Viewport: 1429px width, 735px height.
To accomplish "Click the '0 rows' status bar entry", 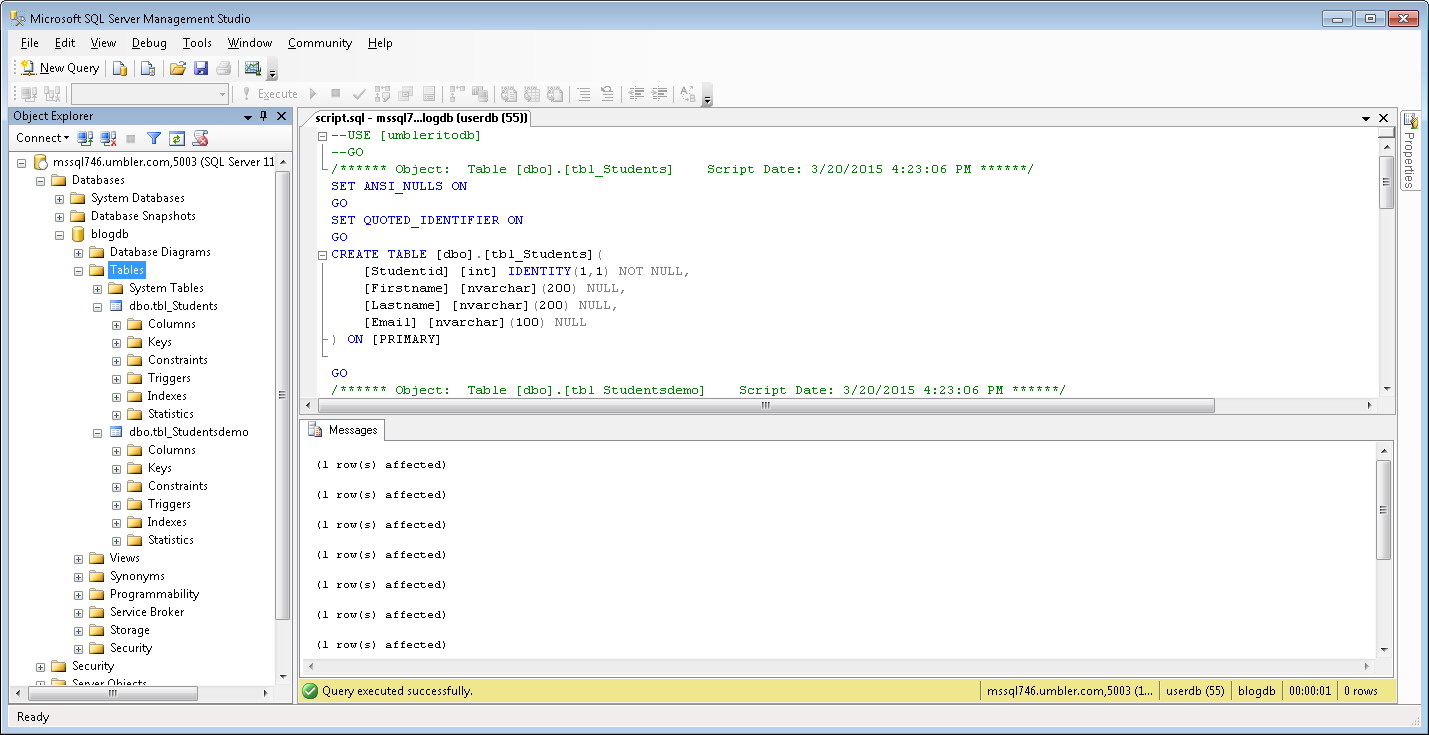I will 1360,691.
